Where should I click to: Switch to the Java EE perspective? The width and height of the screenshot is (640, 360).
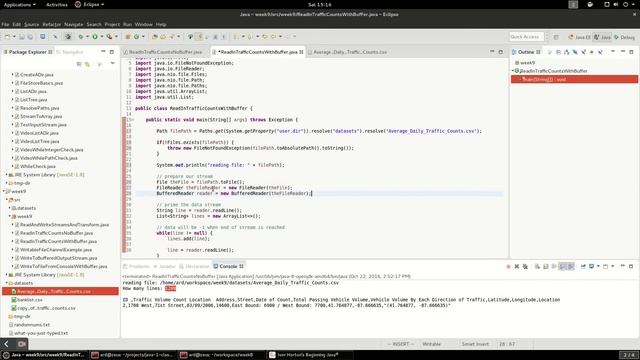580,37
